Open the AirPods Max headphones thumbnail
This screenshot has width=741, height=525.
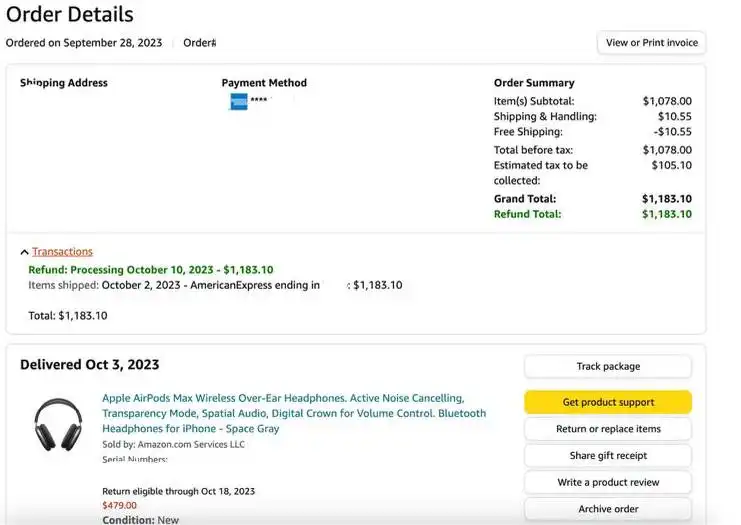58,424
